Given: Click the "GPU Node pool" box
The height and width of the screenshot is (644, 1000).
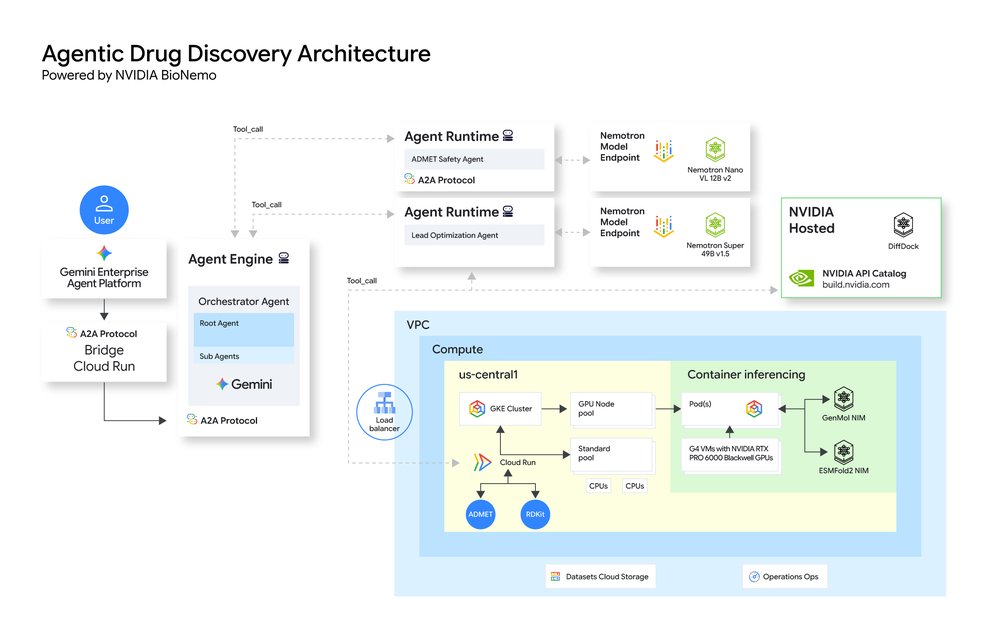Looking at the screenshot, I should tap(612, 409).
